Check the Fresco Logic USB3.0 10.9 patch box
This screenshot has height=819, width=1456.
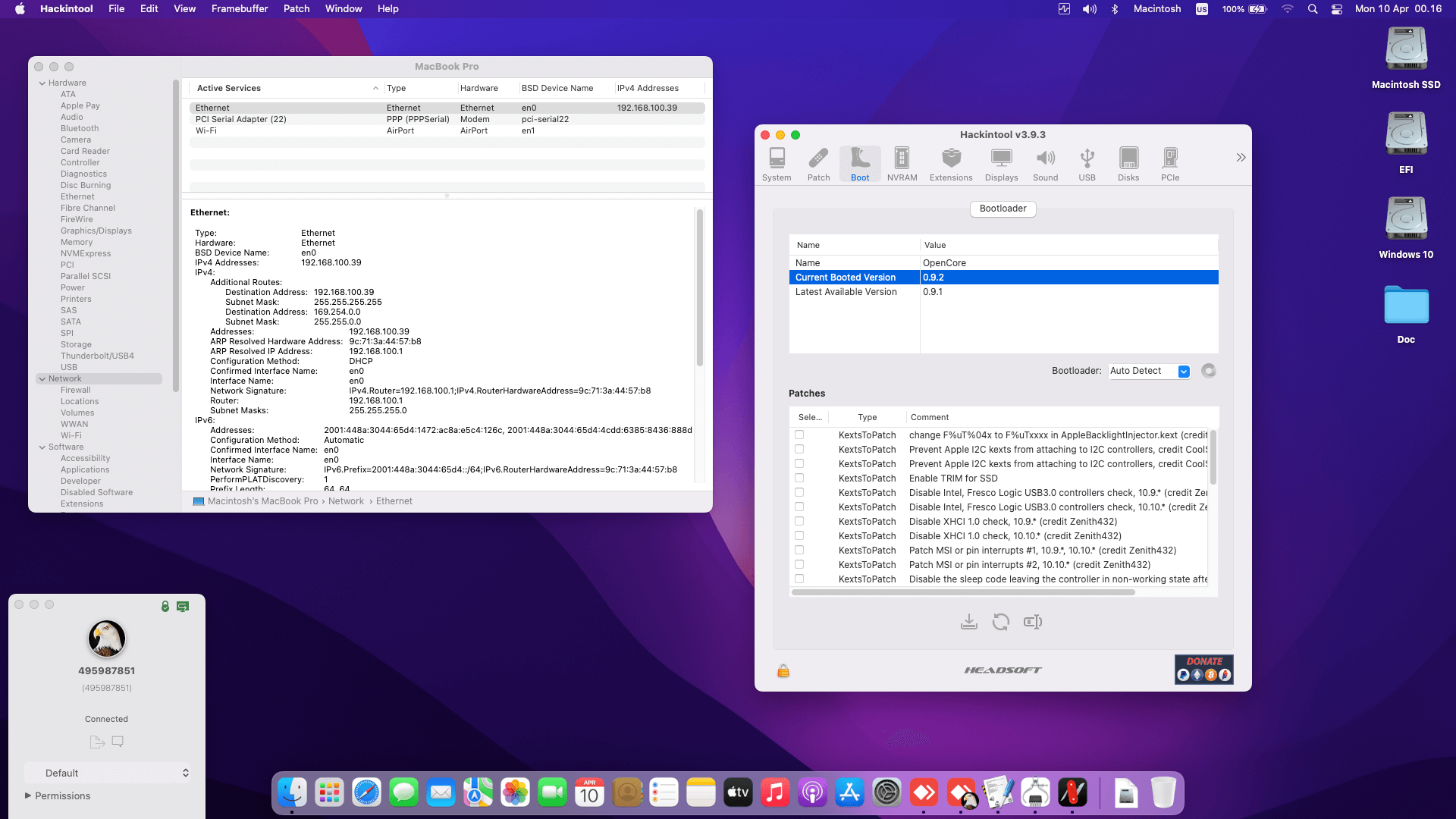pos(799,492)
